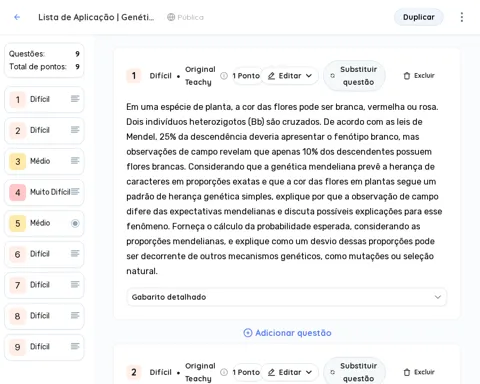Click the chevron arrow of Gabarito detalhado
Screen dimensions: 480x384
click(438, 297)
